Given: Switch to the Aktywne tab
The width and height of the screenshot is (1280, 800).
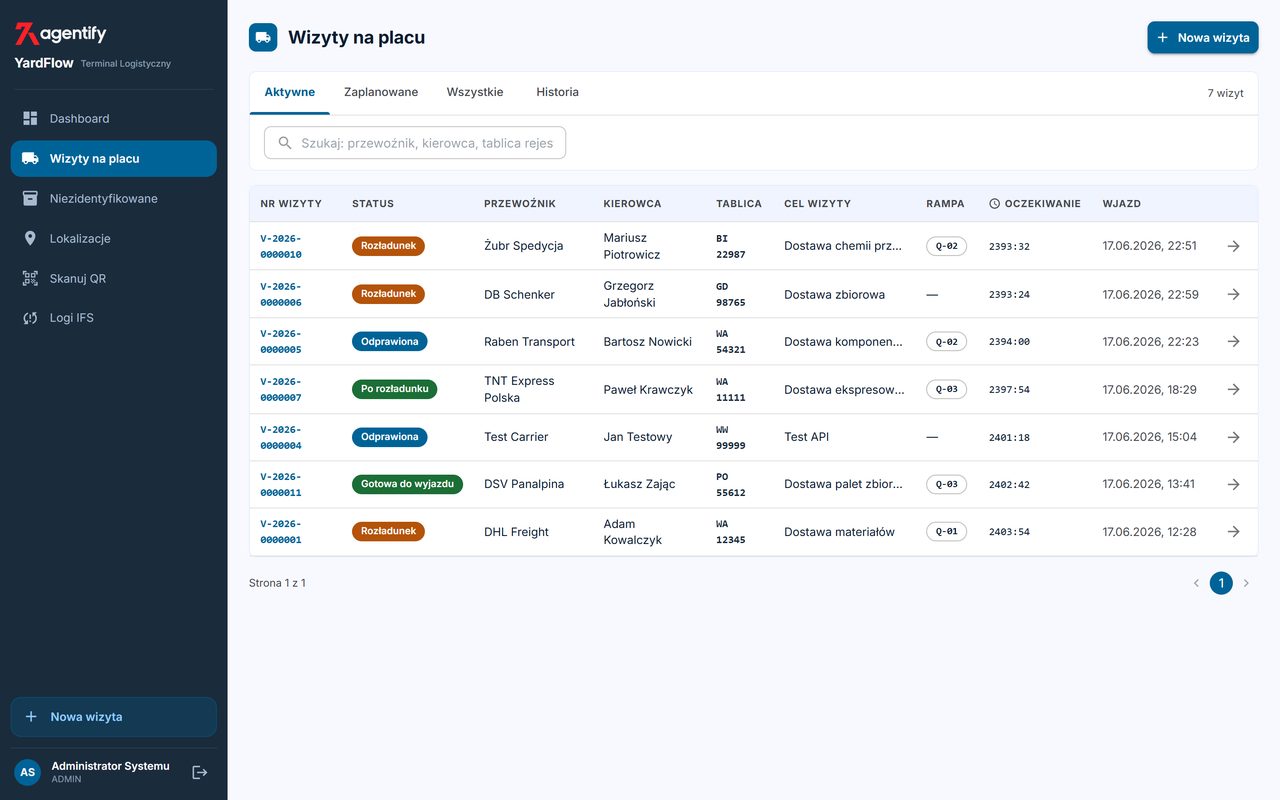Looking at the screenshot, I should coord(290,92).
